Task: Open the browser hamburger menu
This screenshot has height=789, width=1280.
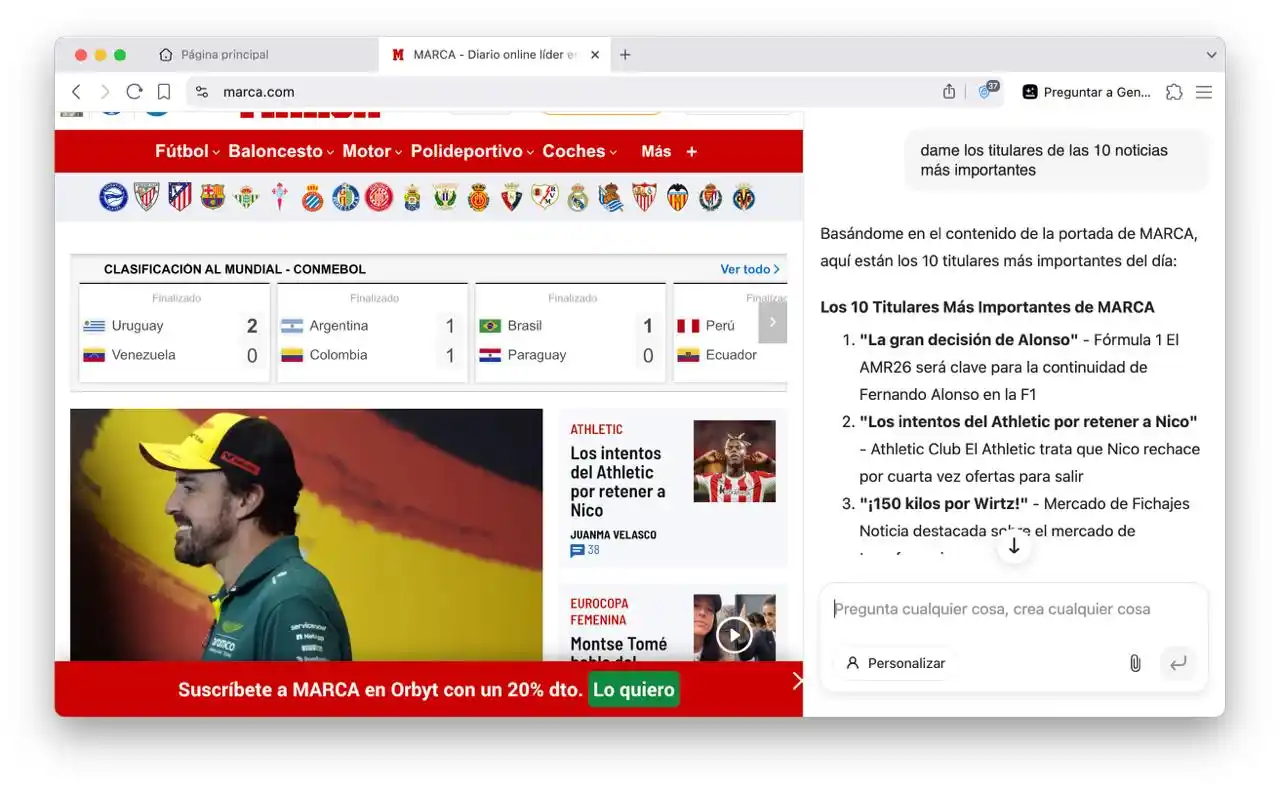Action: coord(1204,92)
